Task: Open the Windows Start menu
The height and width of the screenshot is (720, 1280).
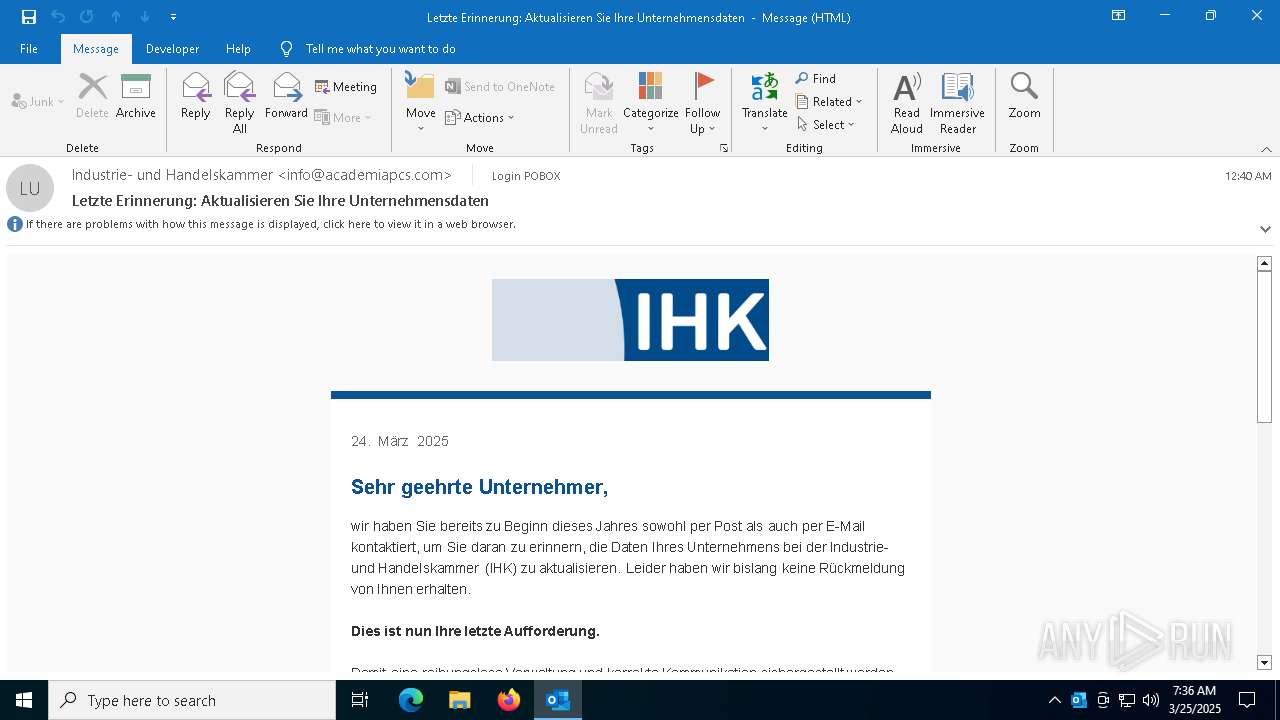Action: tap(24, 700)
